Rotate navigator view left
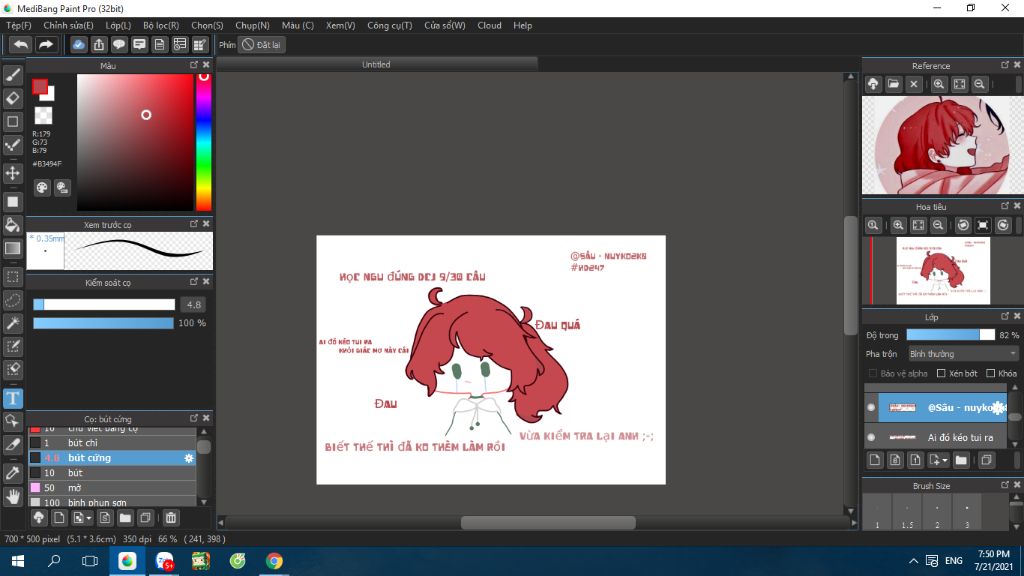Image resolution: width=1024 pixels, height=576 pixels. (963, 225)
